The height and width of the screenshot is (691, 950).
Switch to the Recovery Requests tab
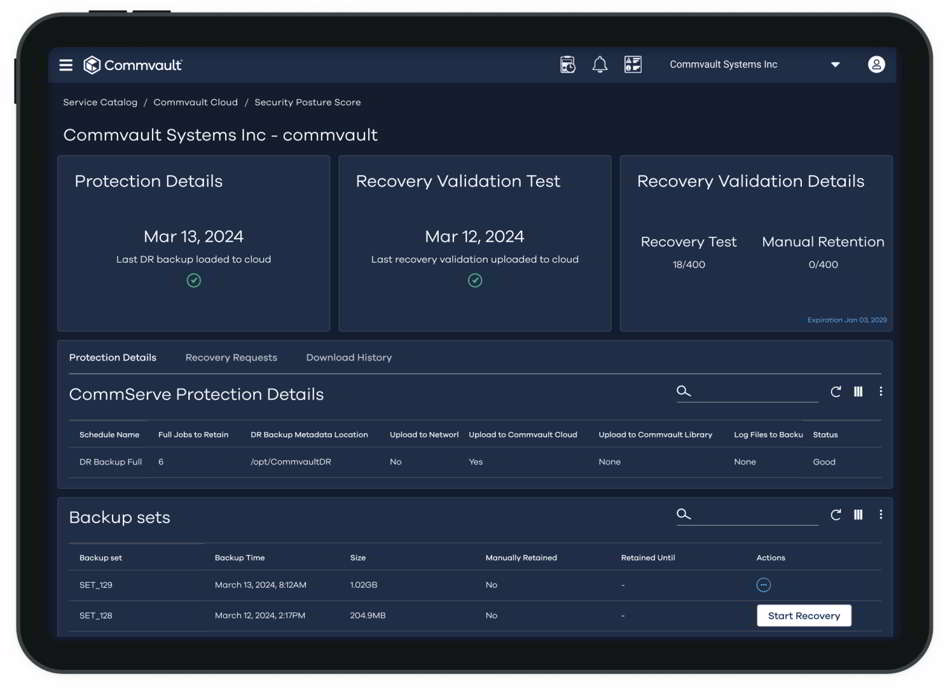(x=231, y=357)
